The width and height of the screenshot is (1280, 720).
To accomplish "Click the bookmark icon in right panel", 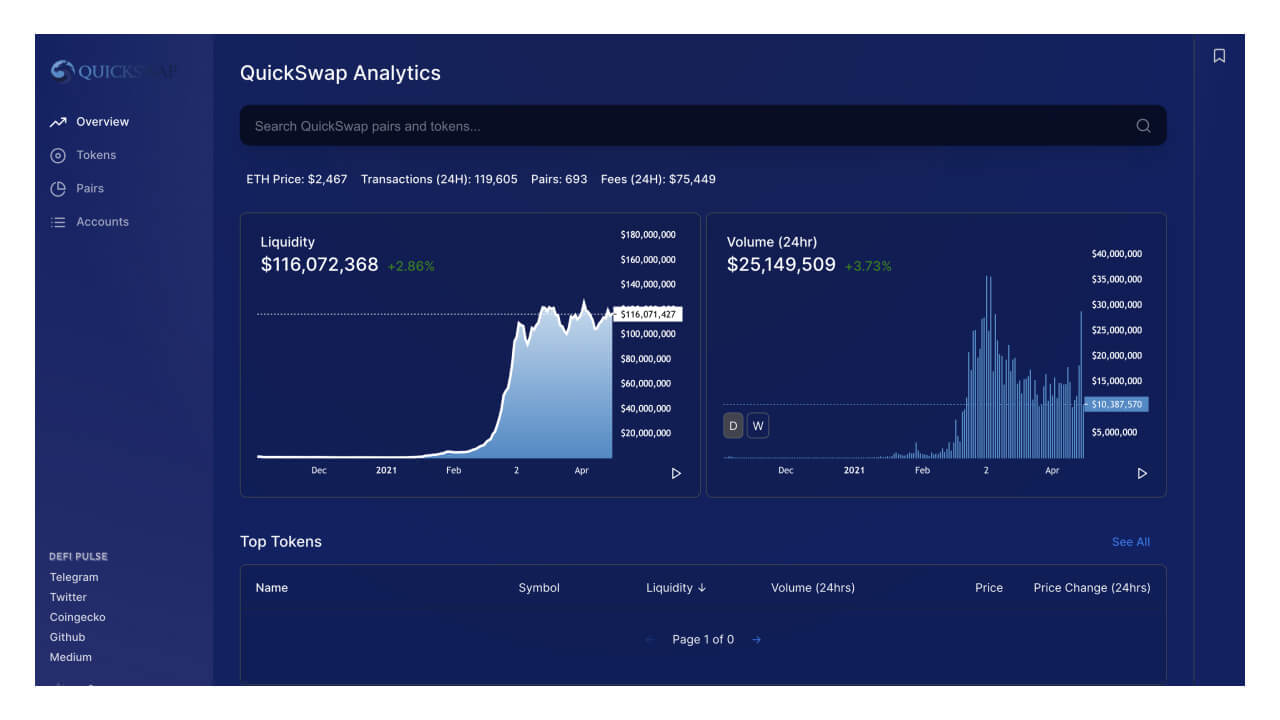I will pyautogui.click(x=1219, y=56).
